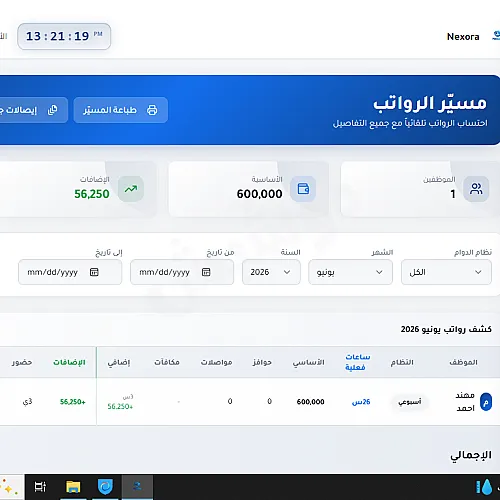Image resolution: width=500 pixels, height=500 pixels.
Task: Click the الأساسي column header
Action: point(309,362)
